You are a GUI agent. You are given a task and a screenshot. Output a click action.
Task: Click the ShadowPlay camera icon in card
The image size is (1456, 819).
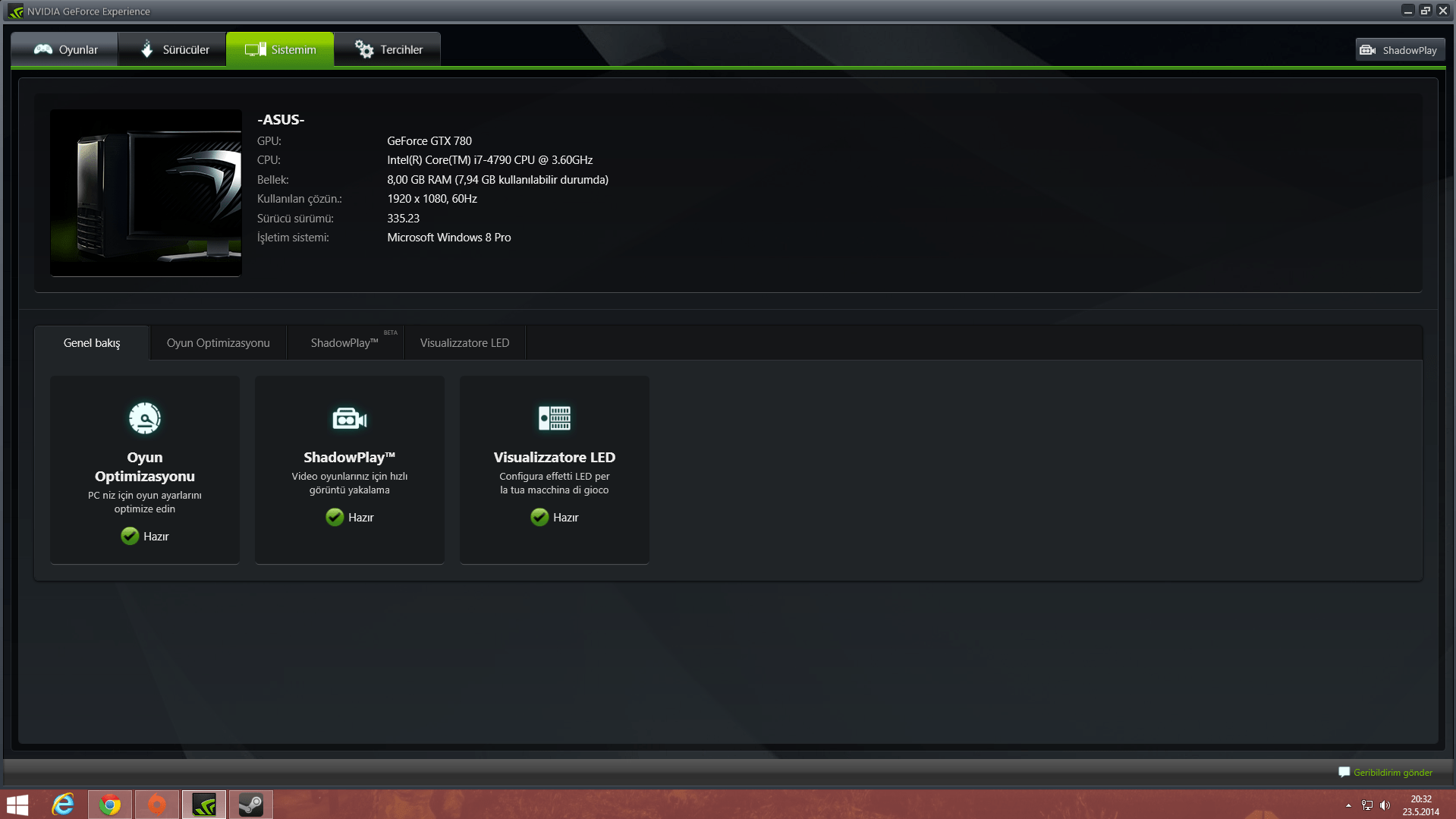coord(350,418)
